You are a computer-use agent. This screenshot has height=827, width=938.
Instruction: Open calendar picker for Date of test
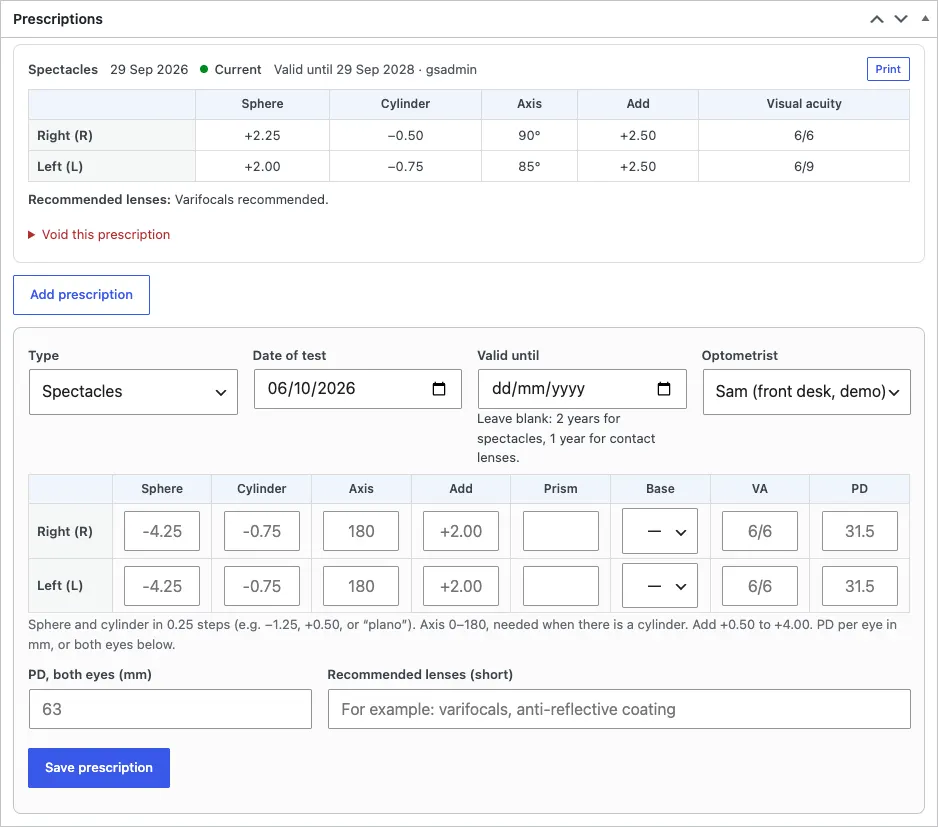tap(438, 389)
